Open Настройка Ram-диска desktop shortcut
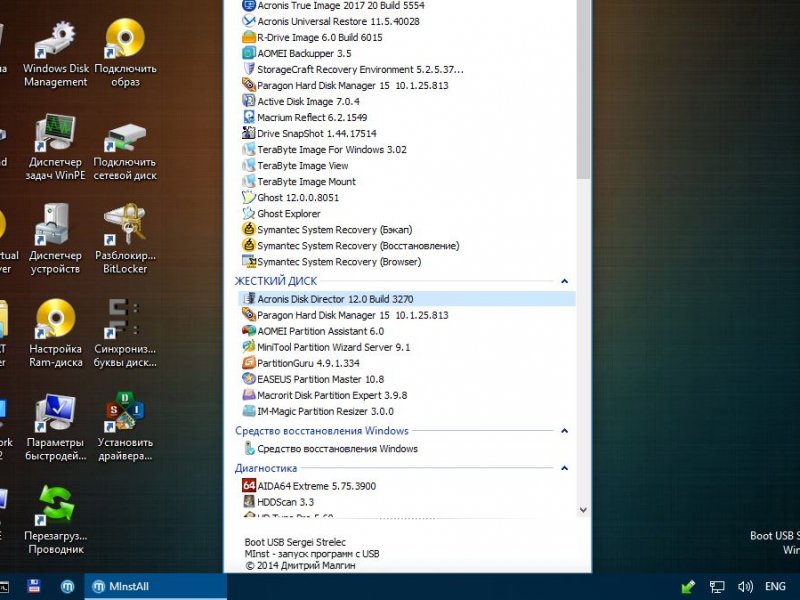The height and width of the screenshot is (600, 800). click(56, 334)
